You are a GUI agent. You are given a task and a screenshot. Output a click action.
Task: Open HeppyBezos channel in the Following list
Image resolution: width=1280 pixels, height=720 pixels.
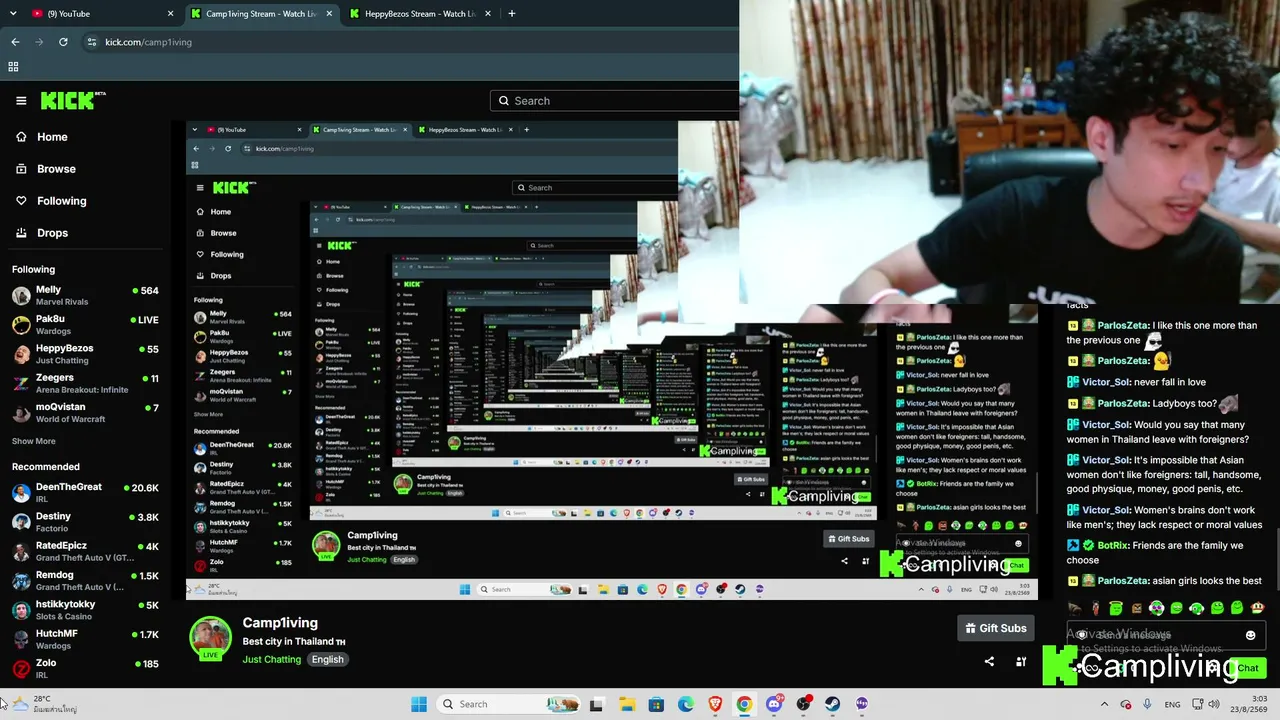pyautogui.click(x=85, y=354)
